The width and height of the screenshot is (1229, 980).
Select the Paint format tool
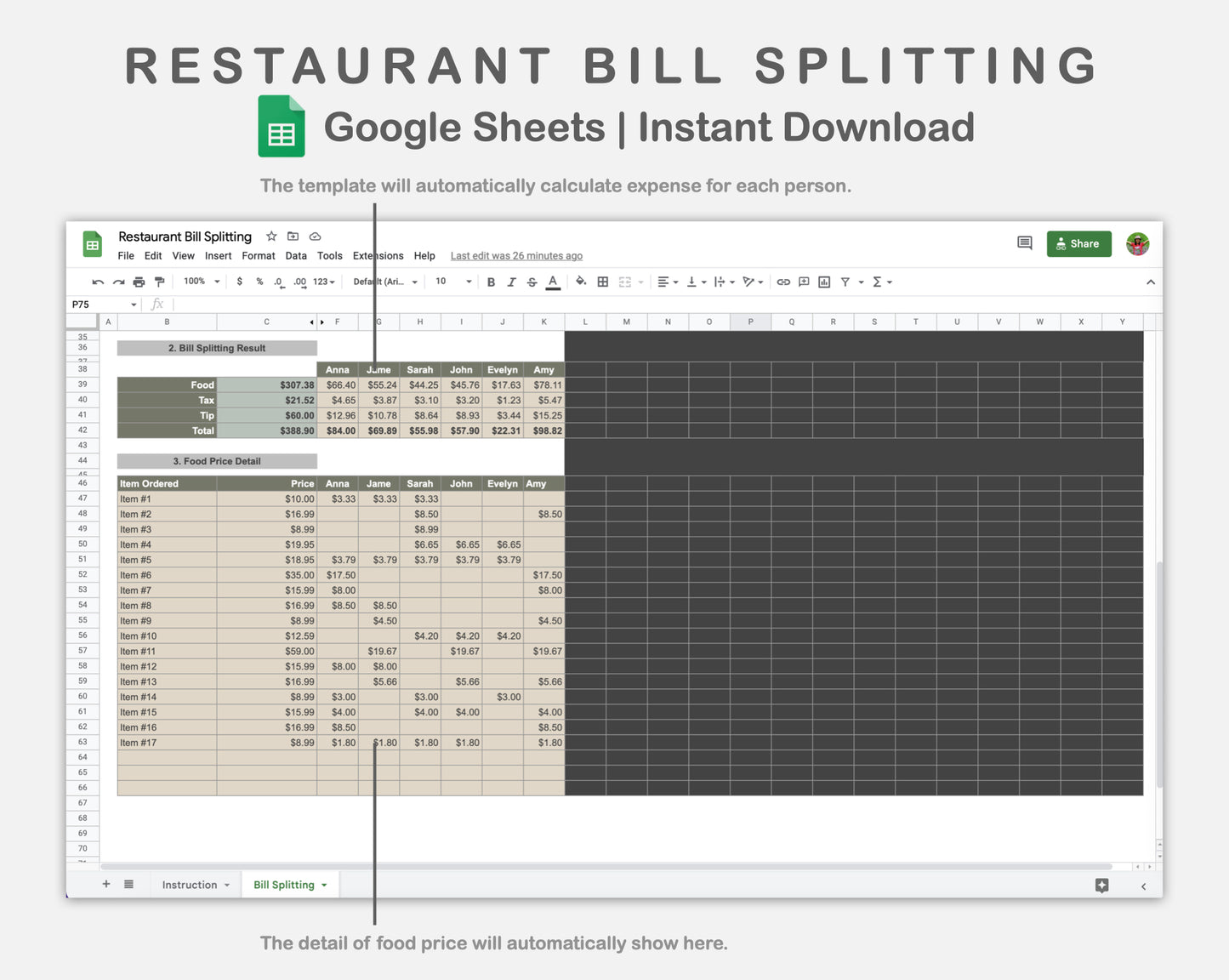(x=159, y=282)
